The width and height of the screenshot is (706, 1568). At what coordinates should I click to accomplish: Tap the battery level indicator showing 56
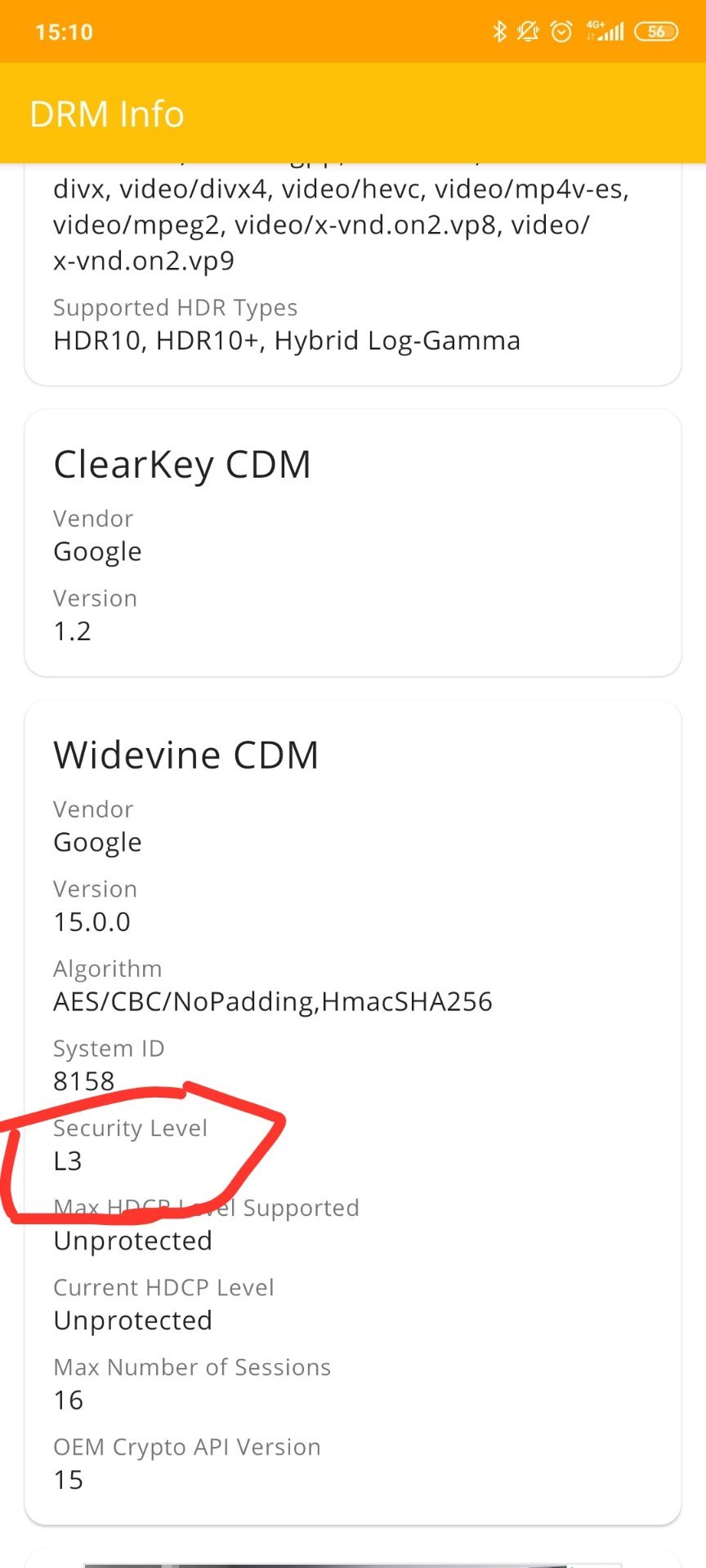(656, 32)
